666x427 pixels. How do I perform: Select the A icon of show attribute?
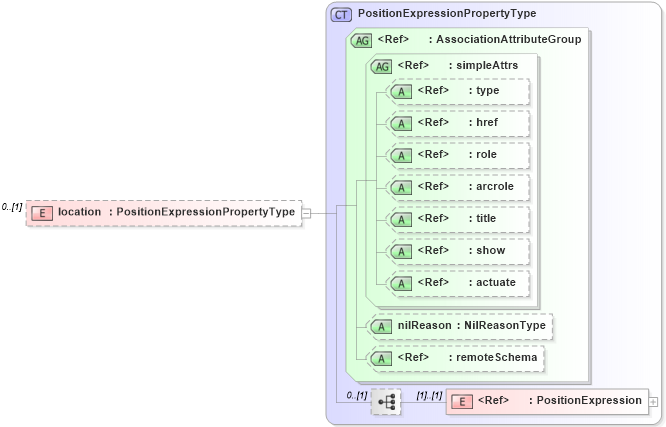pos(401,252)
